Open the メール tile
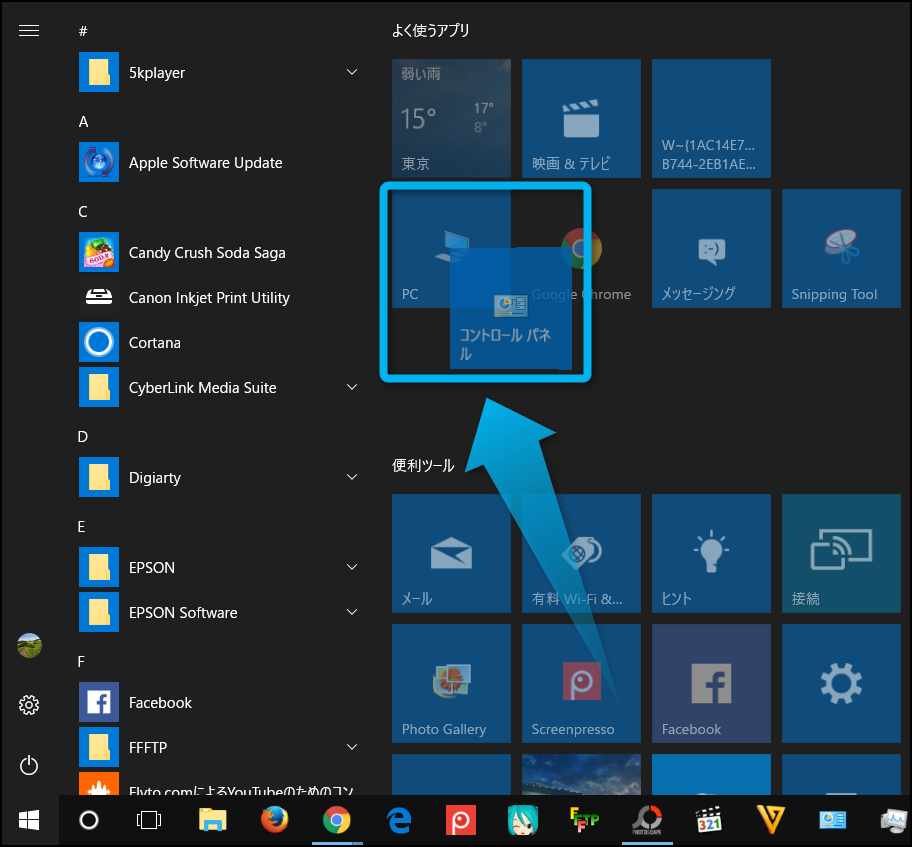 pos(451,553)
